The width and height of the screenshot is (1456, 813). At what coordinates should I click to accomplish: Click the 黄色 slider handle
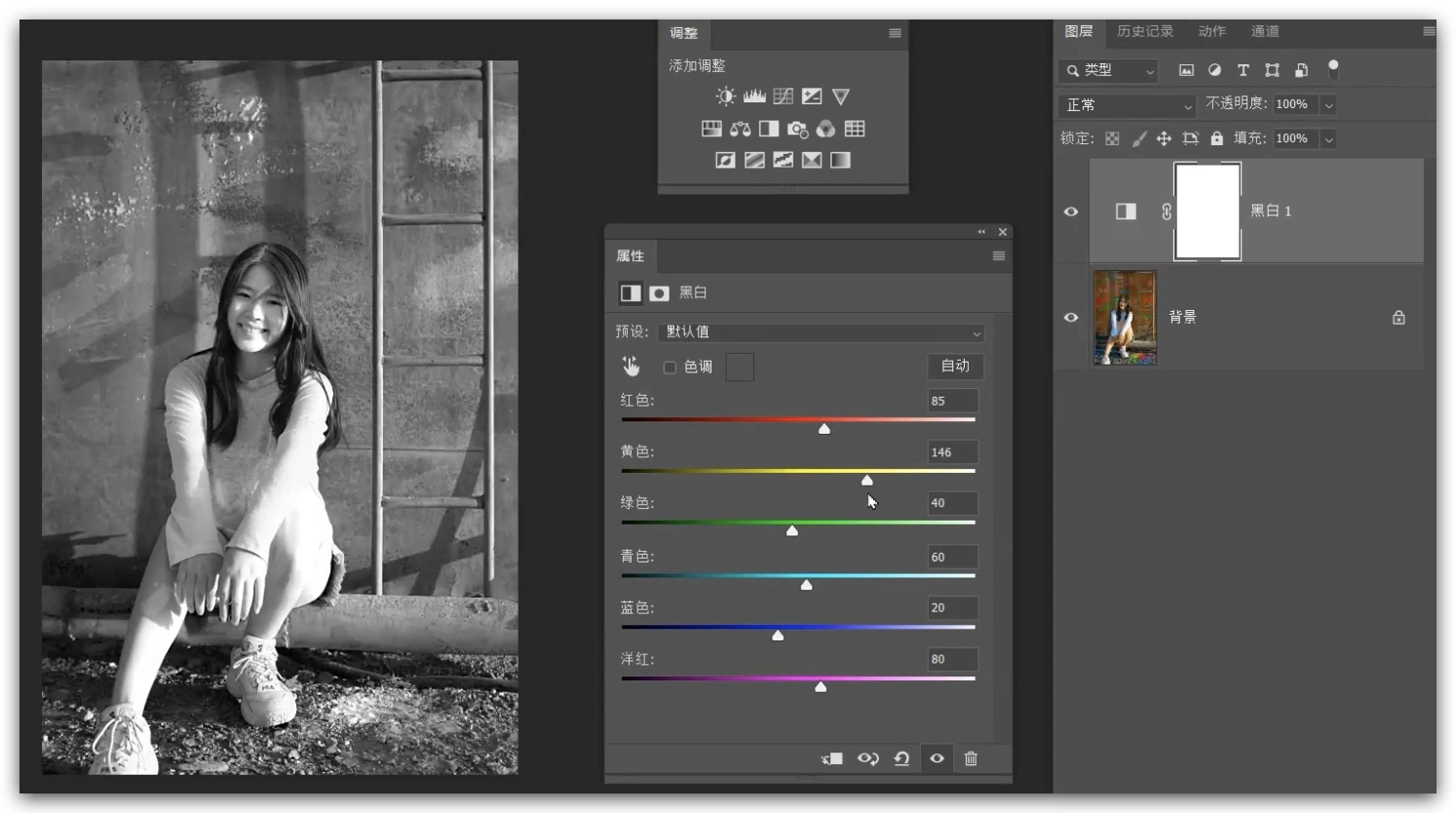[867, 480]
